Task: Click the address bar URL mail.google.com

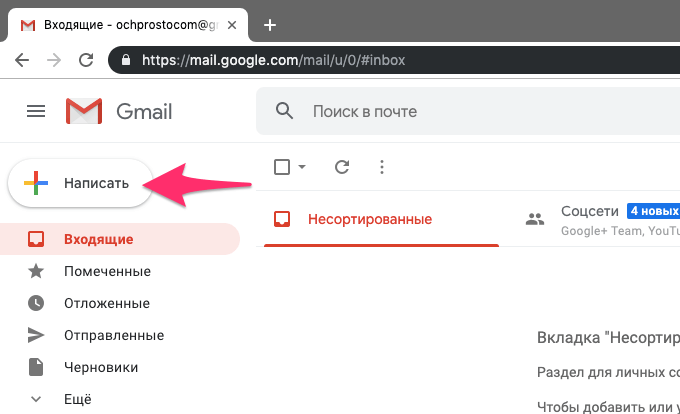Action: point(274,60)
